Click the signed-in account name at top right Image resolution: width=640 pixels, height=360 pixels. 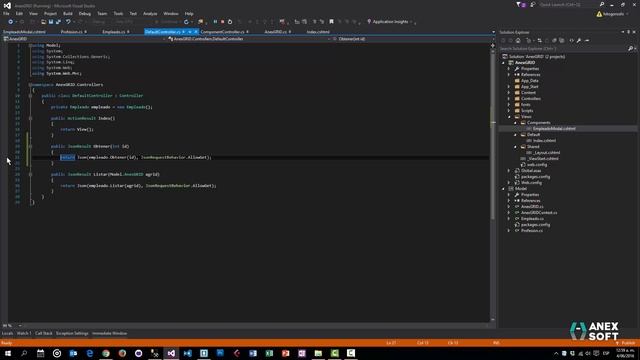pos(613,14)
